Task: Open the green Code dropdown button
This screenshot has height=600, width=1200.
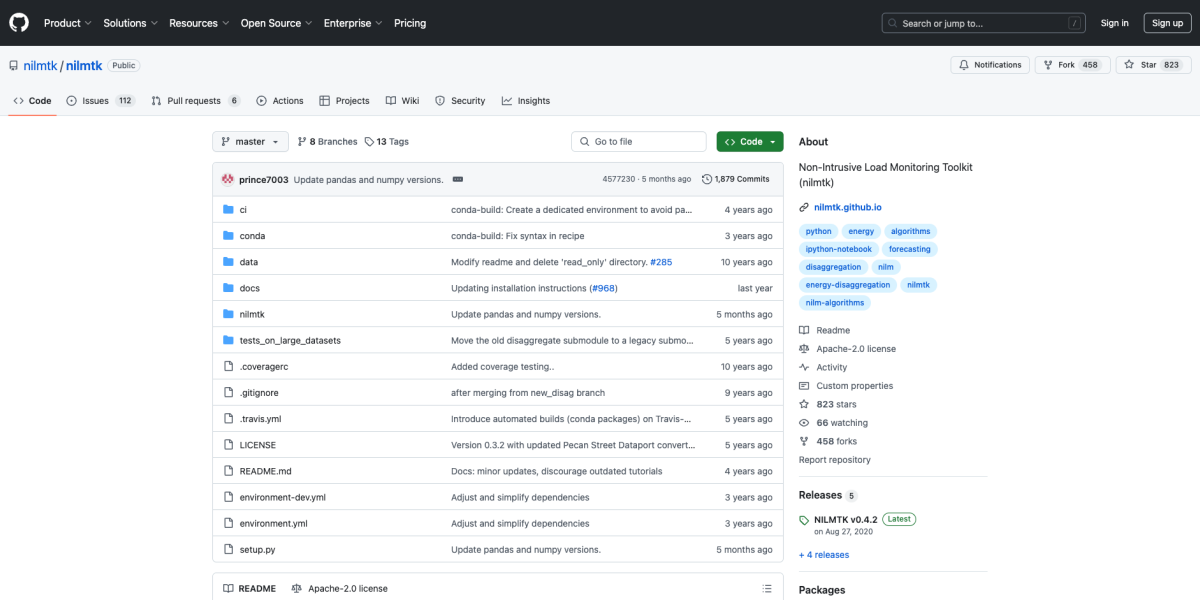Action: (750, 142)
